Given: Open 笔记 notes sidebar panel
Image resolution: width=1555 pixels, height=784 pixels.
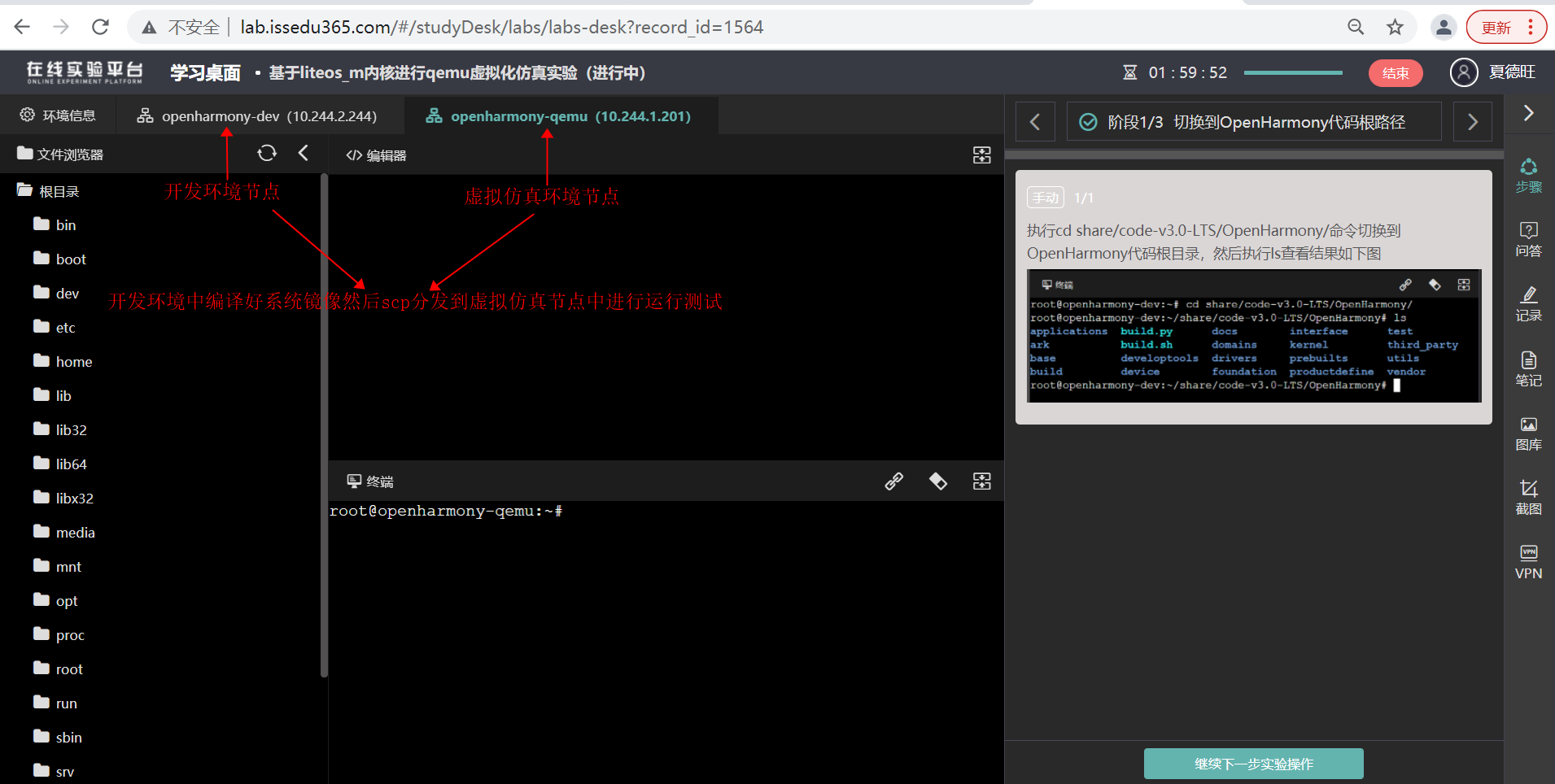Looking at the screenshot, I should [x=1529, y=369].
